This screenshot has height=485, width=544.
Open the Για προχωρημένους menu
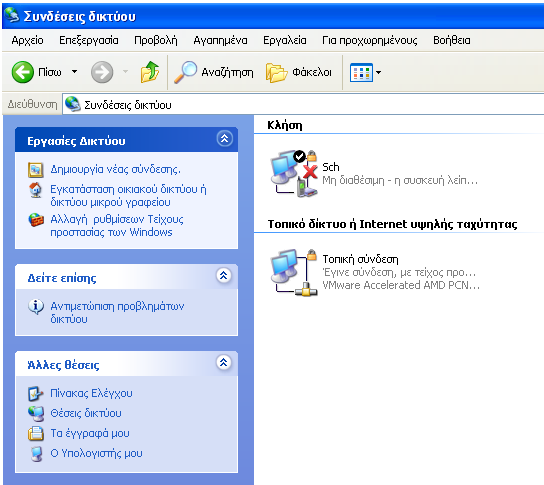coord(370,40)
